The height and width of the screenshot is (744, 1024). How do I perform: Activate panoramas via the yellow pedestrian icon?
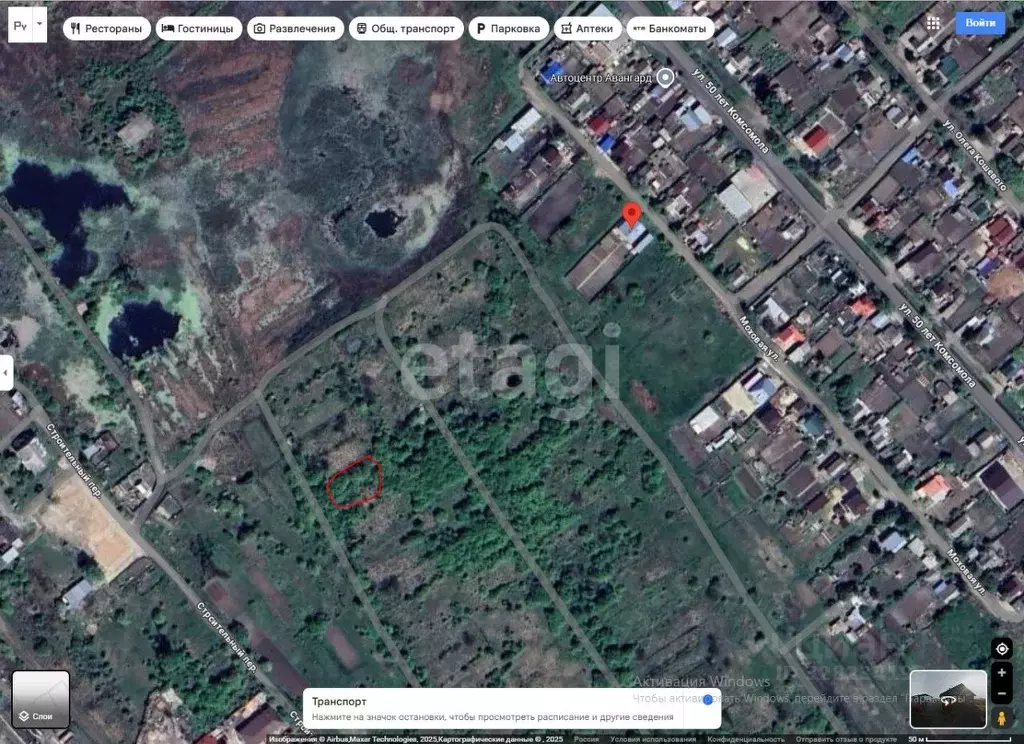tap(1003, 719)
